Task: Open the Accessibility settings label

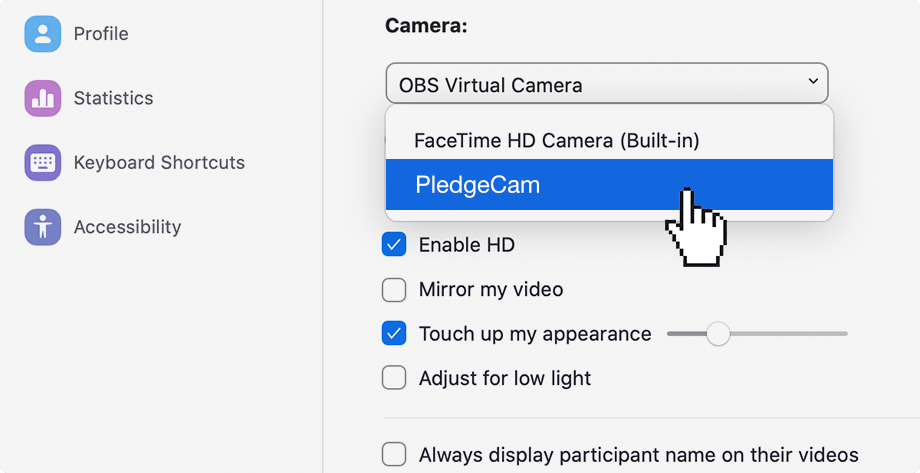Action: pyautogui.click(x=127, y=227)
